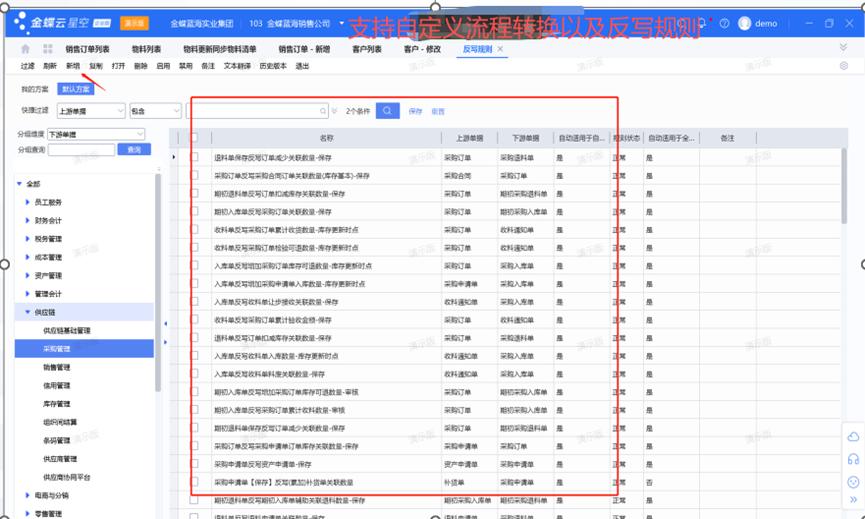
Task: Check row 期初退料单反写期初入库单辅助关联退料数量
Action: 194,500
